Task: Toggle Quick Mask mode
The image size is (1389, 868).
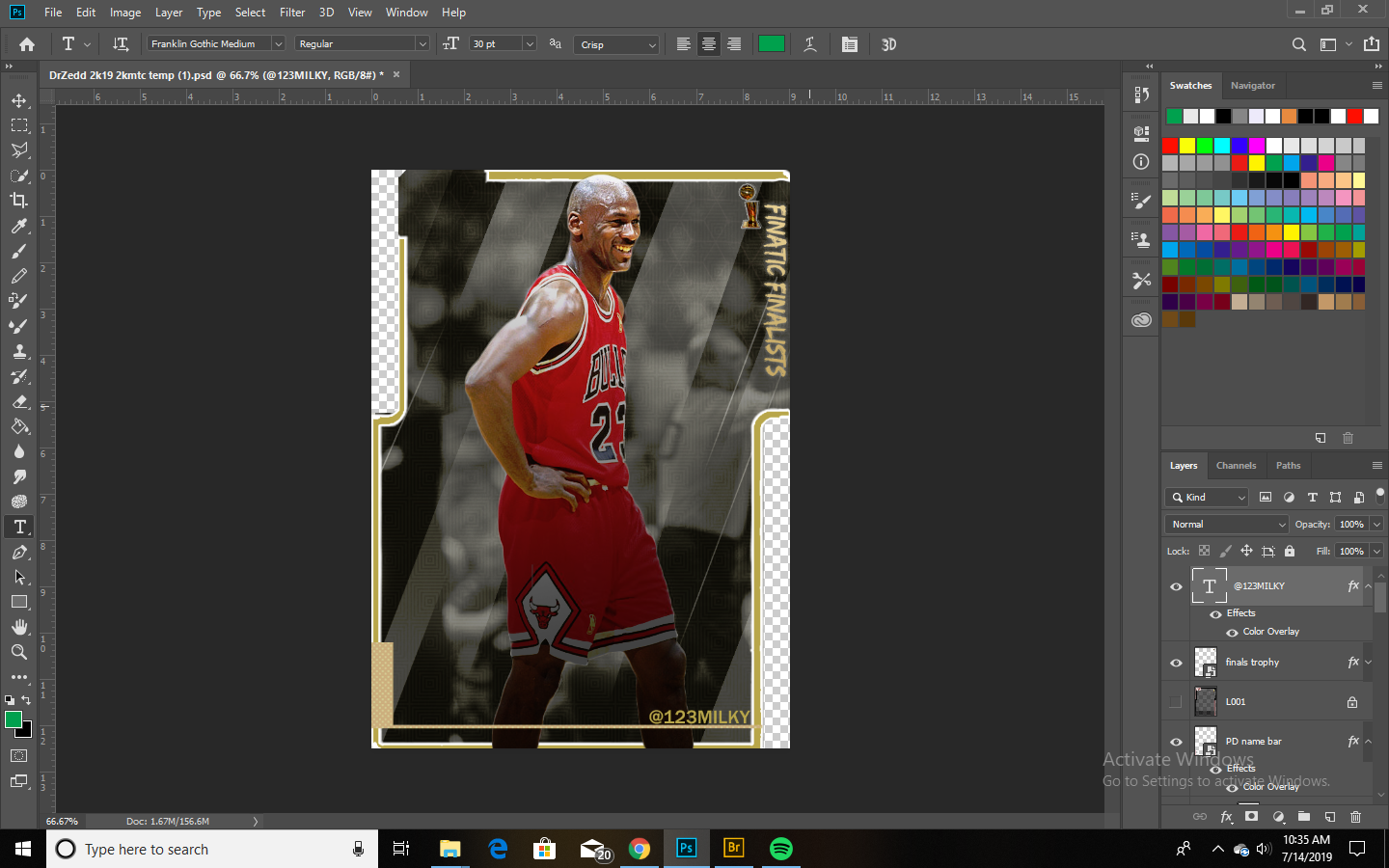Action: pyautogui.click(x=19, y=756)
